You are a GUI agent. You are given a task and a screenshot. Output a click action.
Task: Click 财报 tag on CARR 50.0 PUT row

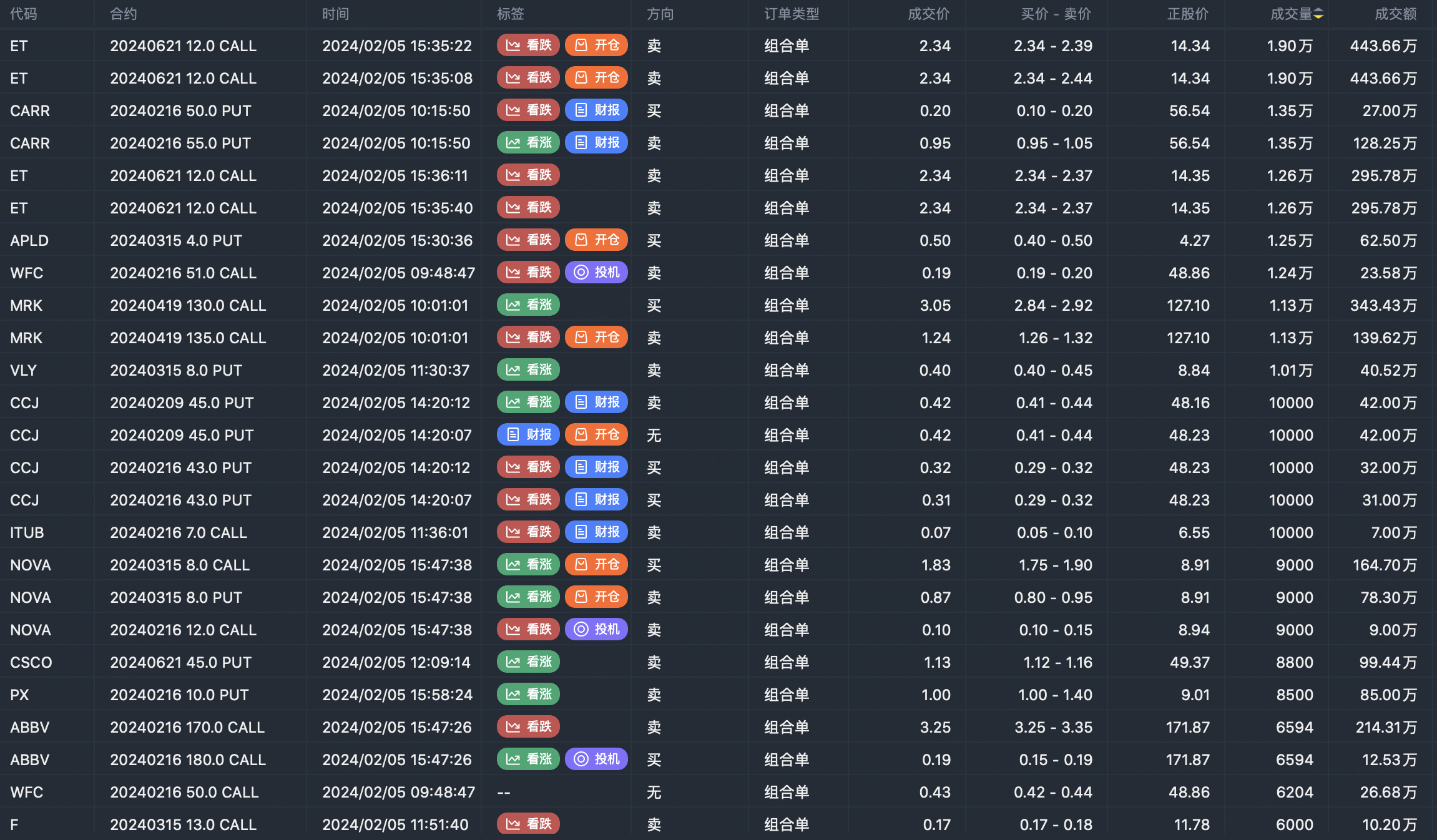pos(596,110)
